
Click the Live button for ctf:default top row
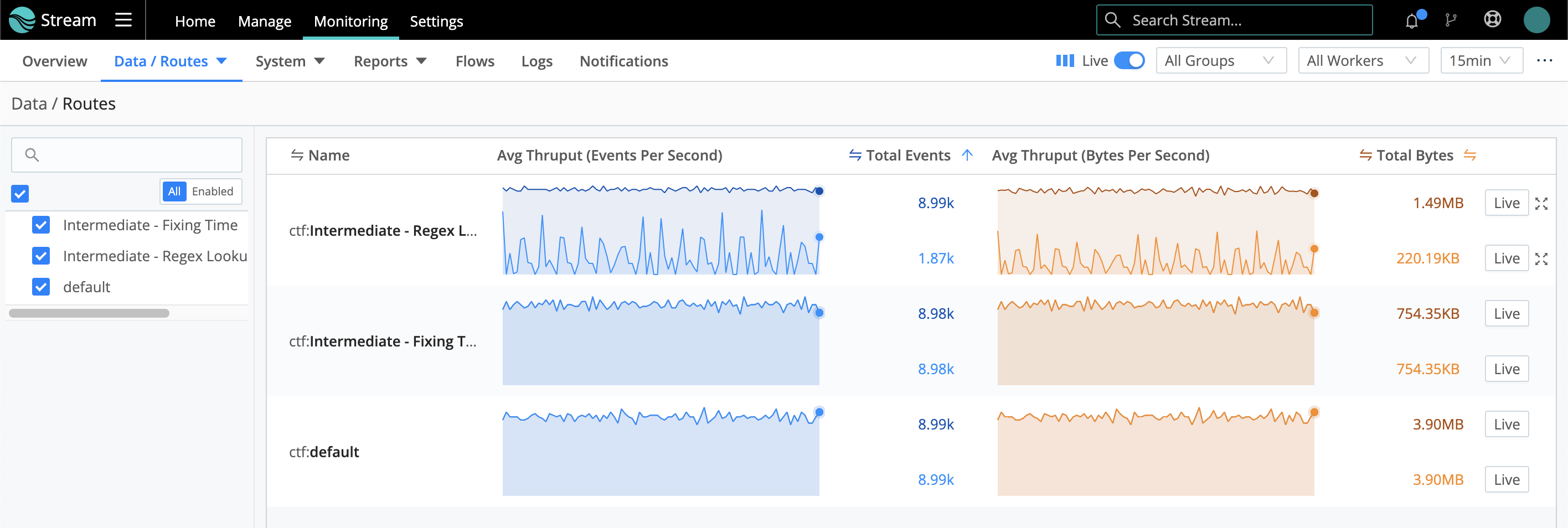[1506, 424]
